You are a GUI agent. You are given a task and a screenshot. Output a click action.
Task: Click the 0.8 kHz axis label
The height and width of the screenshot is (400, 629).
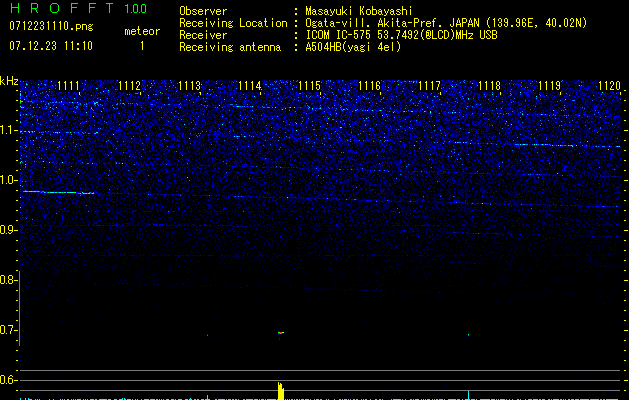(x=9, y=280)
